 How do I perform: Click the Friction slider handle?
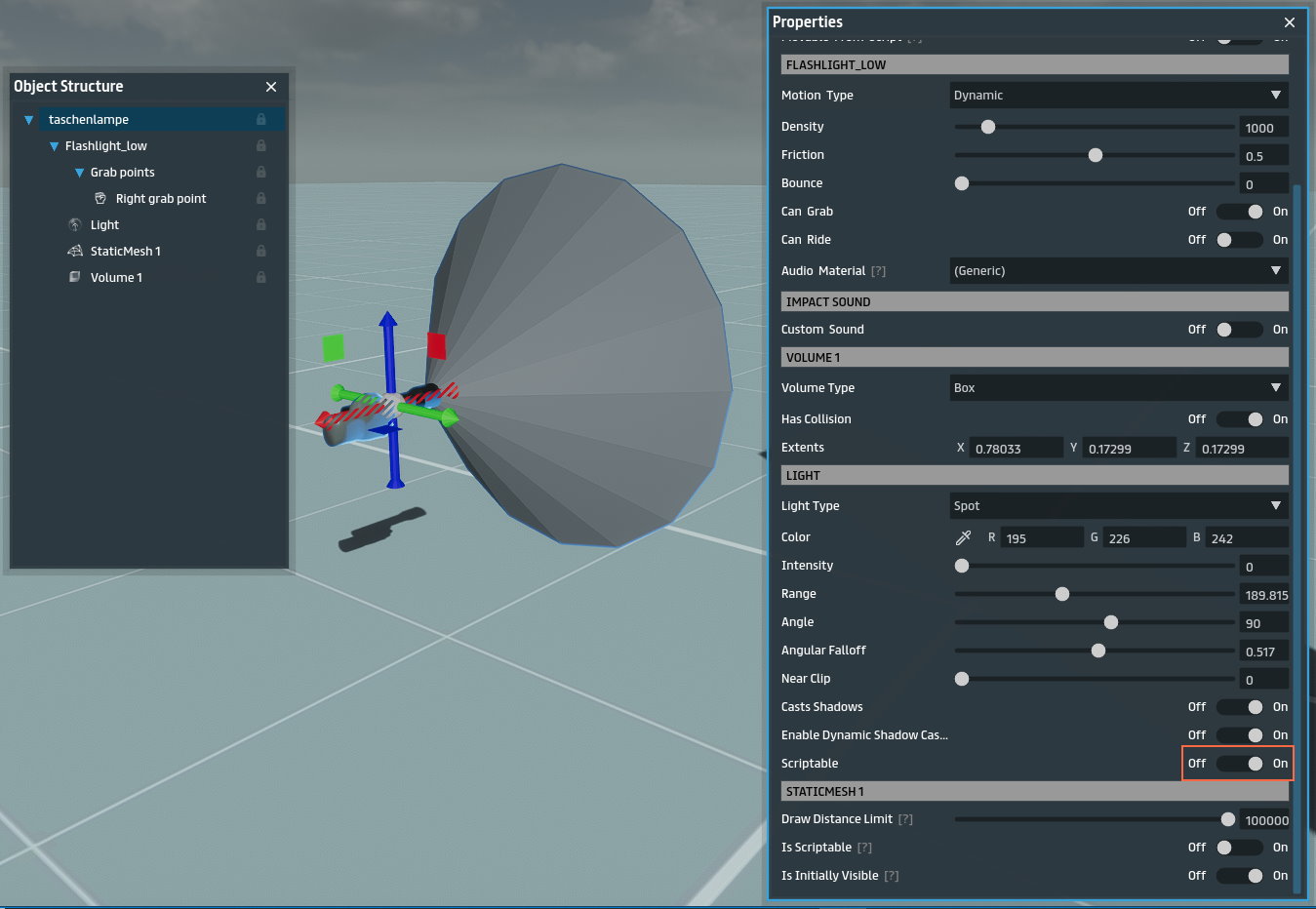[1096, 155]
